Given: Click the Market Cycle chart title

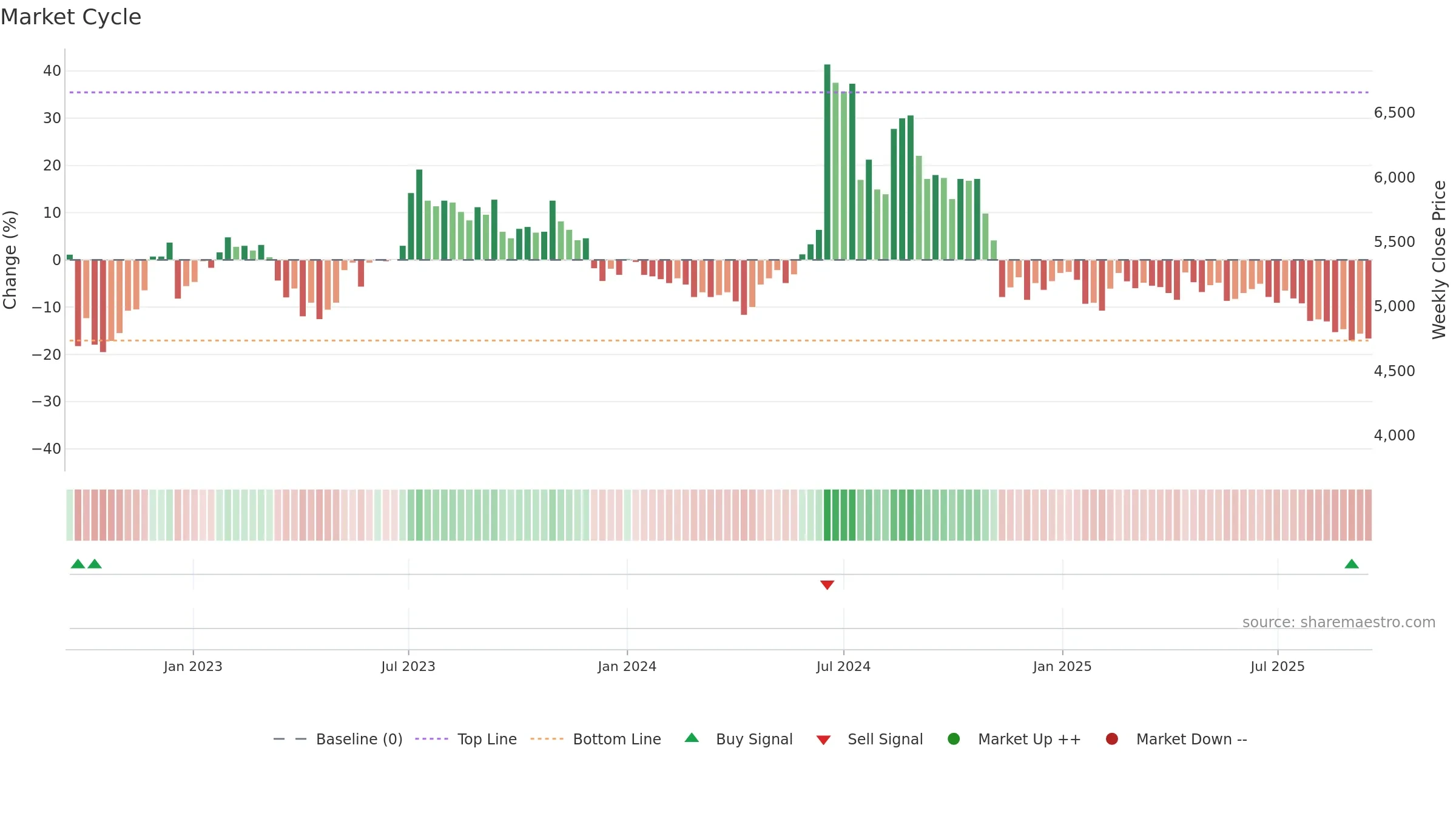Looking at the screenshot, I should pos(71,17).
